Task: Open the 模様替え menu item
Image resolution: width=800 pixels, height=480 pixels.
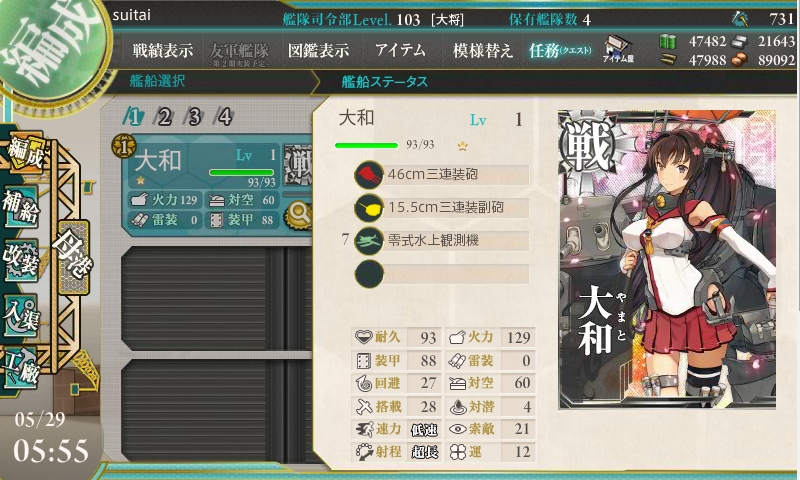Action: 482,50
